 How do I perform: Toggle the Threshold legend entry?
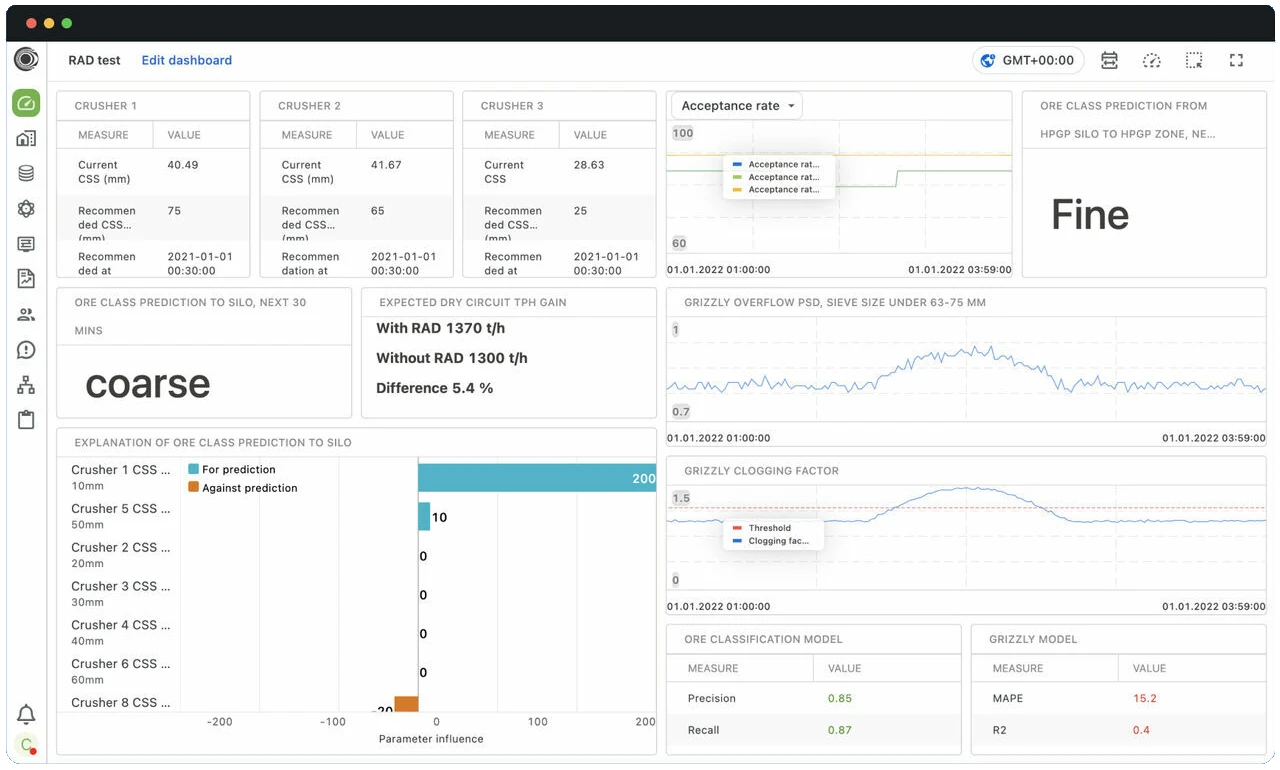(762, 528)
